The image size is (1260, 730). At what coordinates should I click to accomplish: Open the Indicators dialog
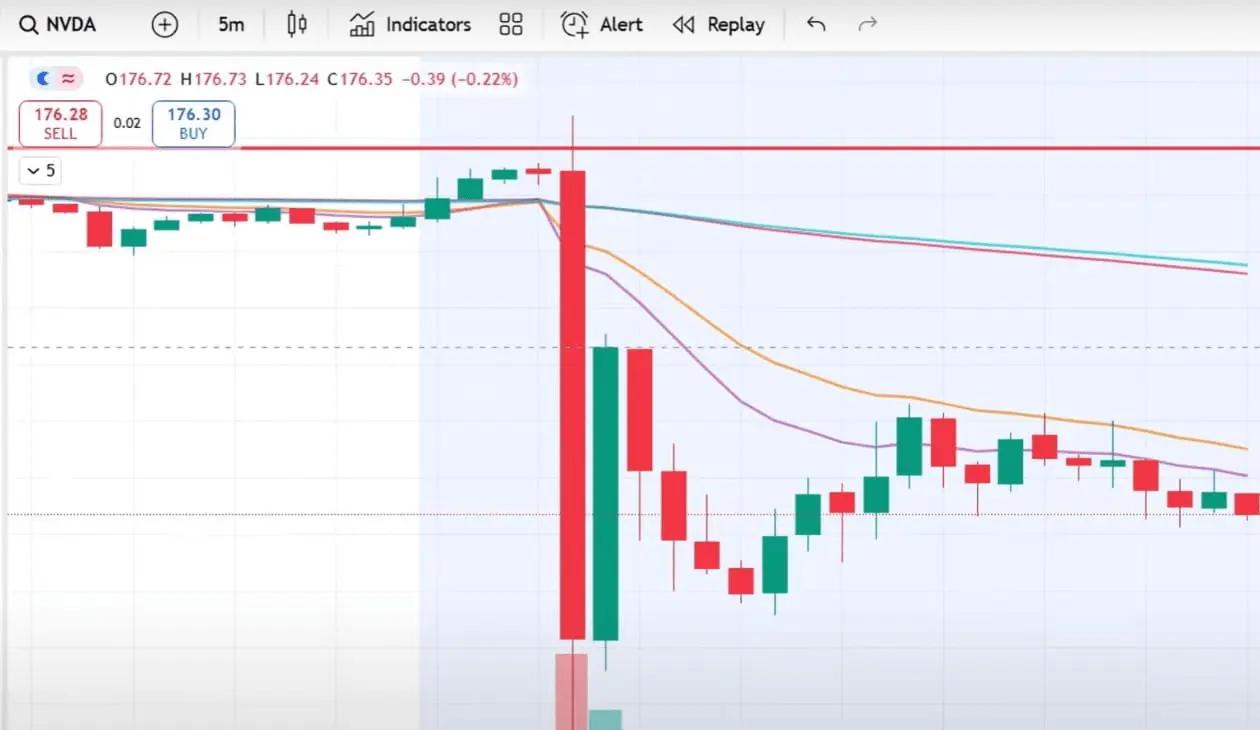(410, 24)
